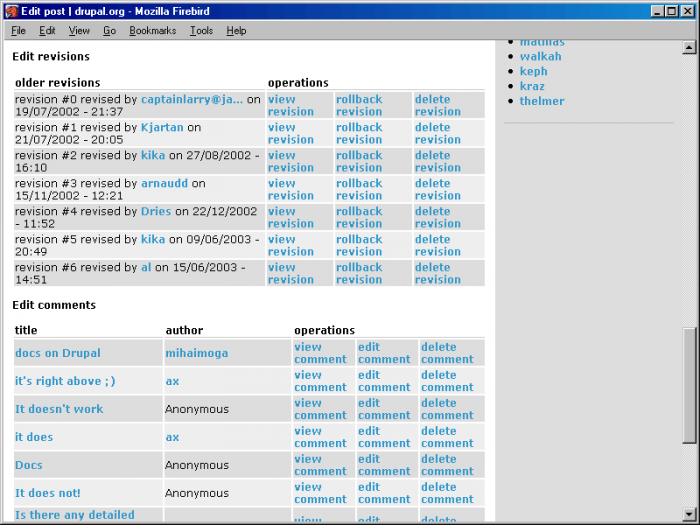The width and height of the screenshot is (700, 525).
Task: Delete revision #3
Action: (x=438, y=189)
